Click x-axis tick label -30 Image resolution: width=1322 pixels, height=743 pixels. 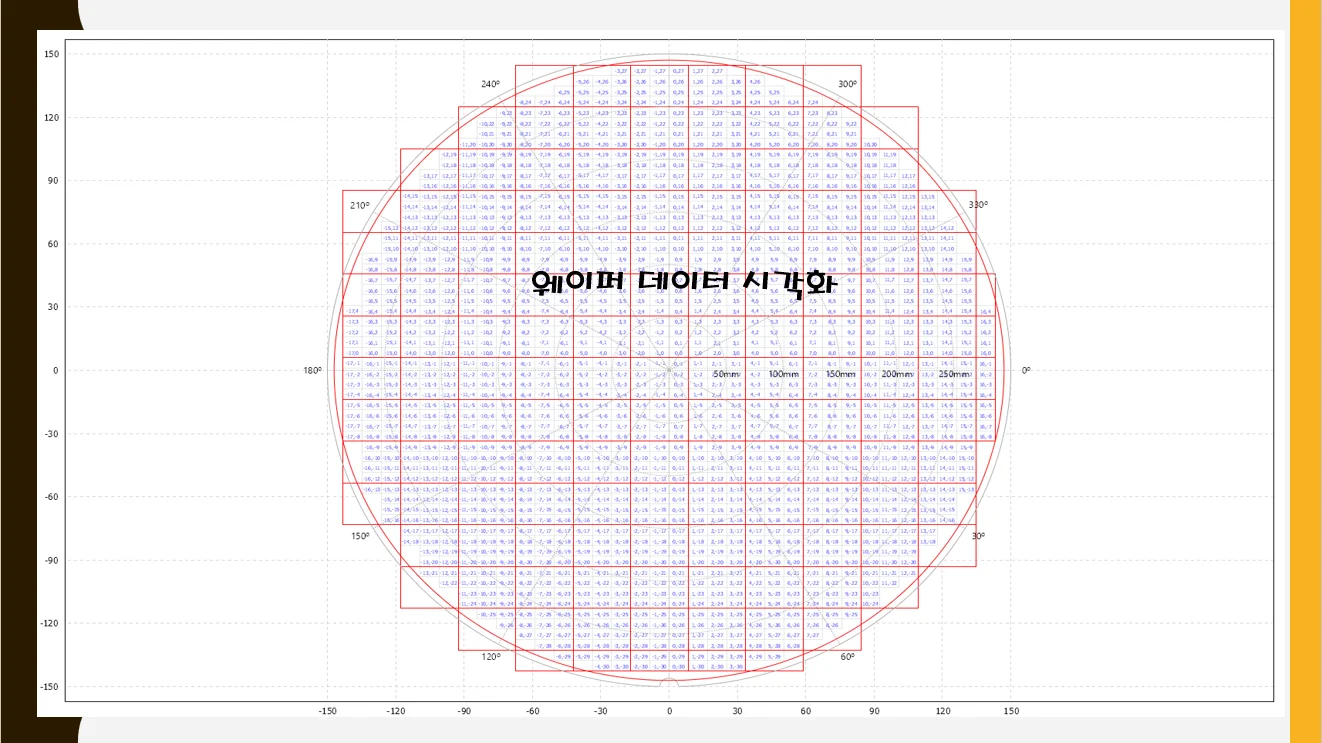601,711
